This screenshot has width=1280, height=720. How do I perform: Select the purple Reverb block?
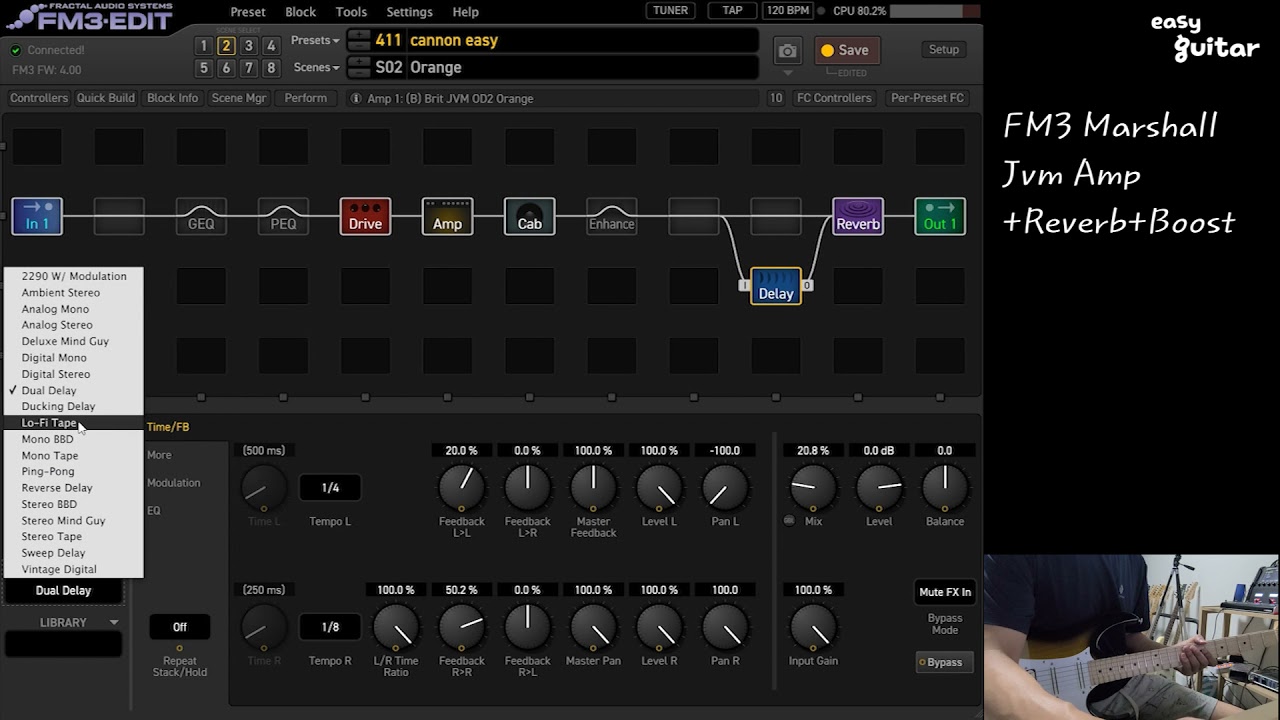[x=858, y=216]
